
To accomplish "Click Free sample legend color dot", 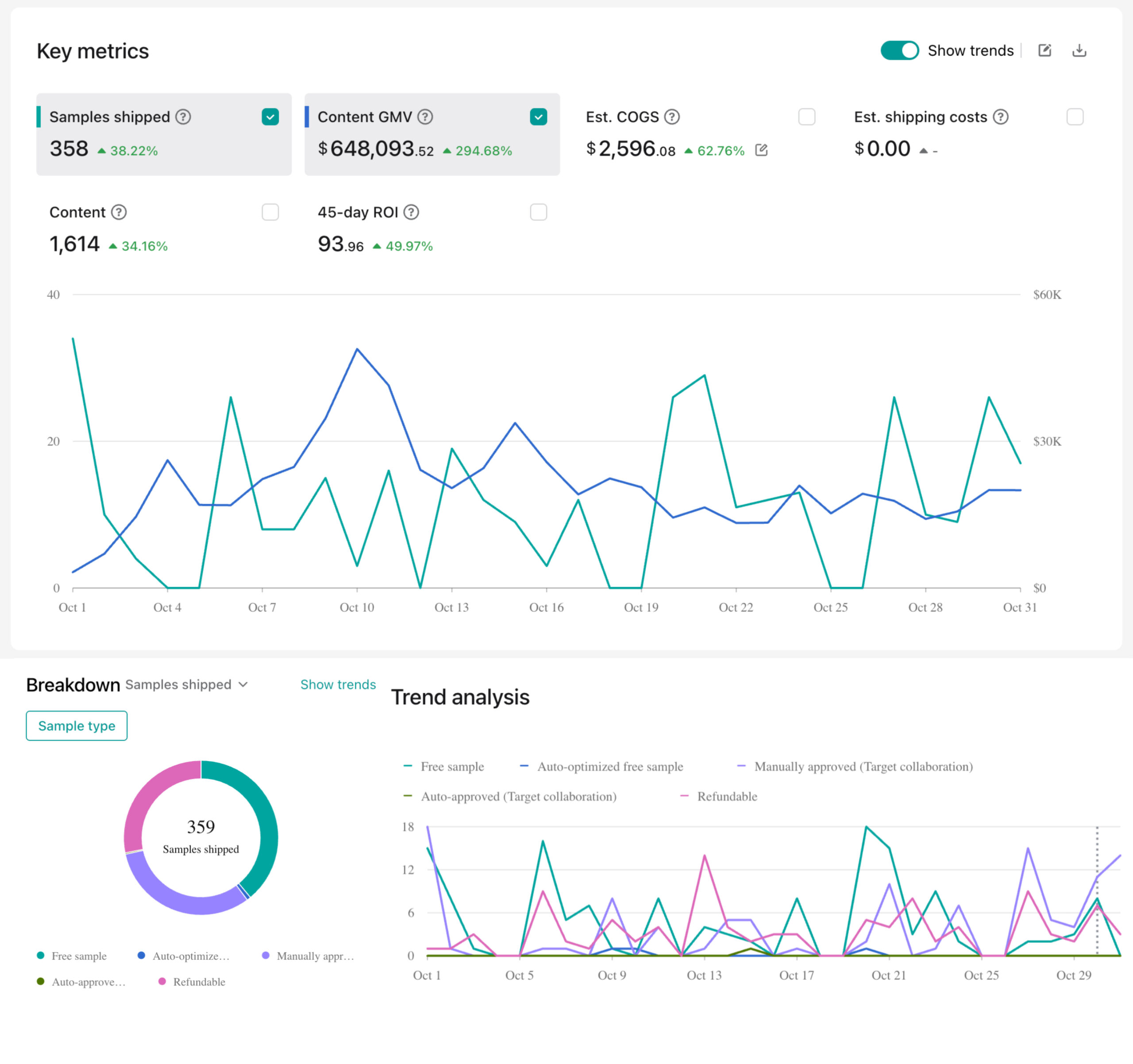I will 40,955.
